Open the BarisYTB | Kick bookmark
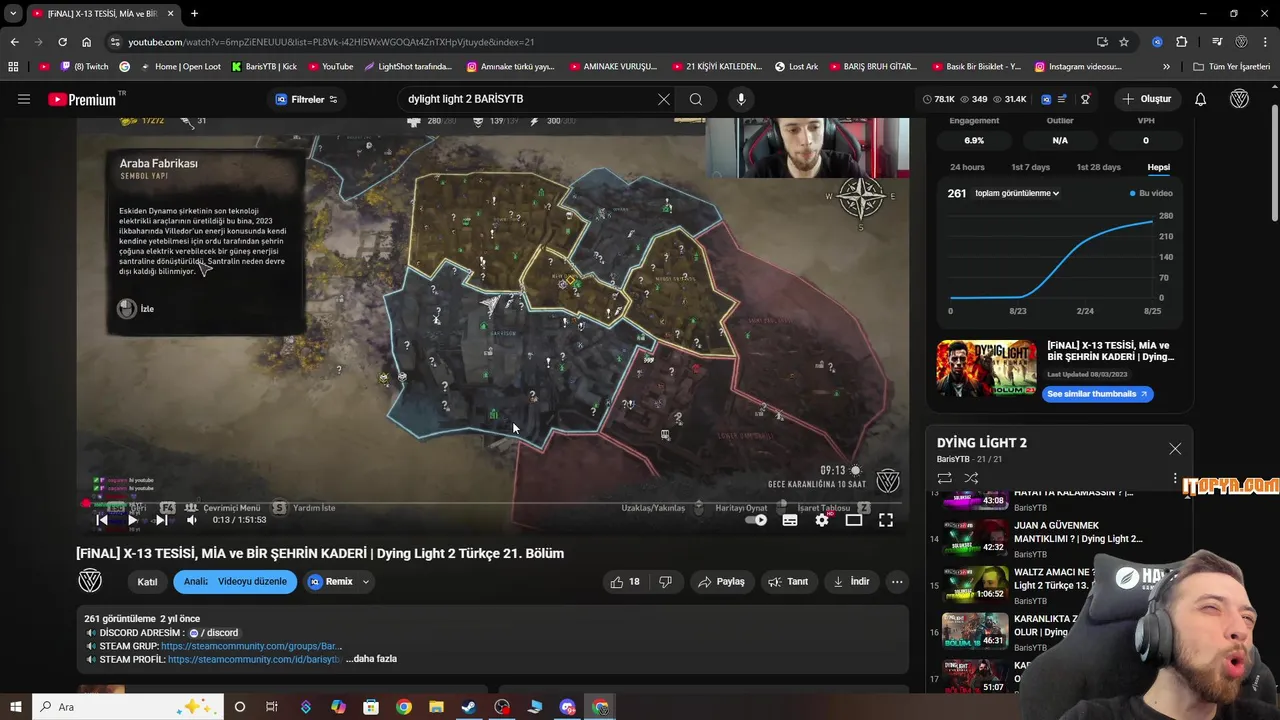 (264, 67)
